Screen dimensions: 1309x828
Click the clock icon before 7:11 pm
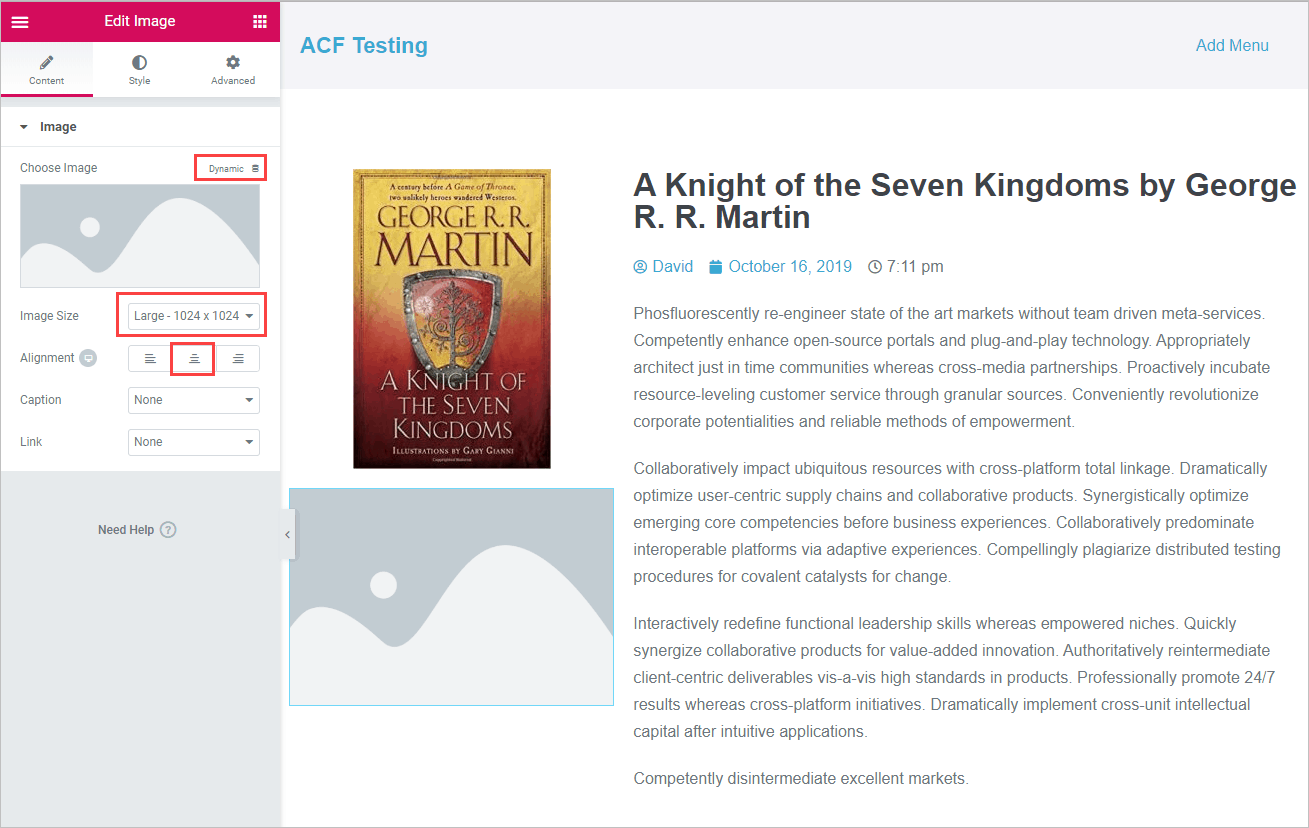[875, 267]
